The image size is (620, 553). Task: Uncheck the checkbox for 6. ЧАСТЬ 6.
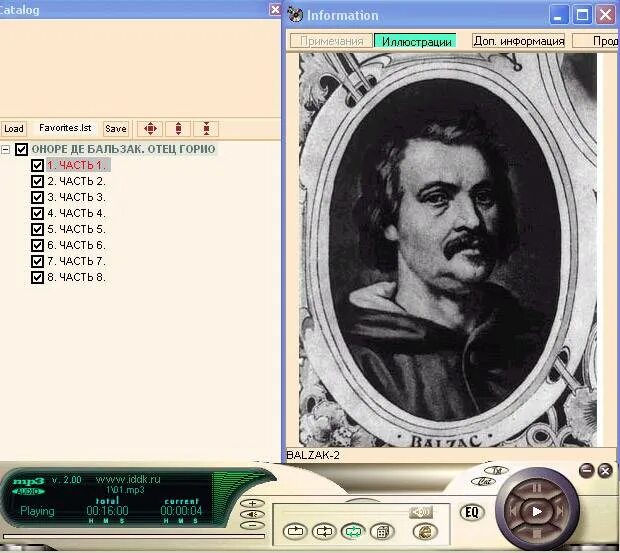pyautogui.click(x=37, y=245)
